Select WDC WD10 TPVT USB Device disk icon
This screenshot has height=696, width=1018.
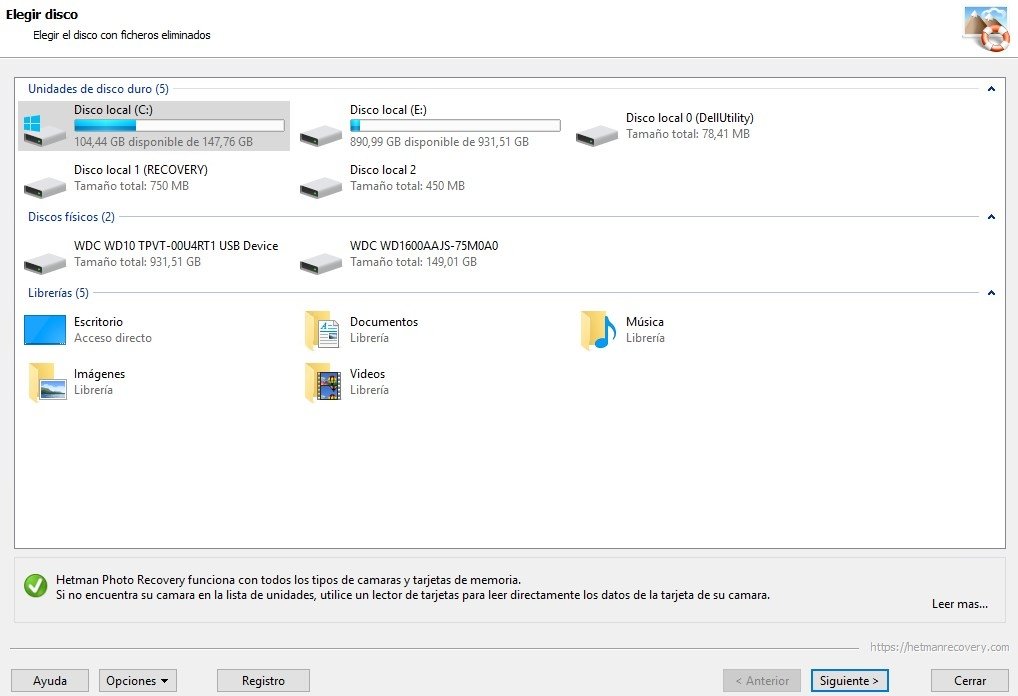point(45,263)
